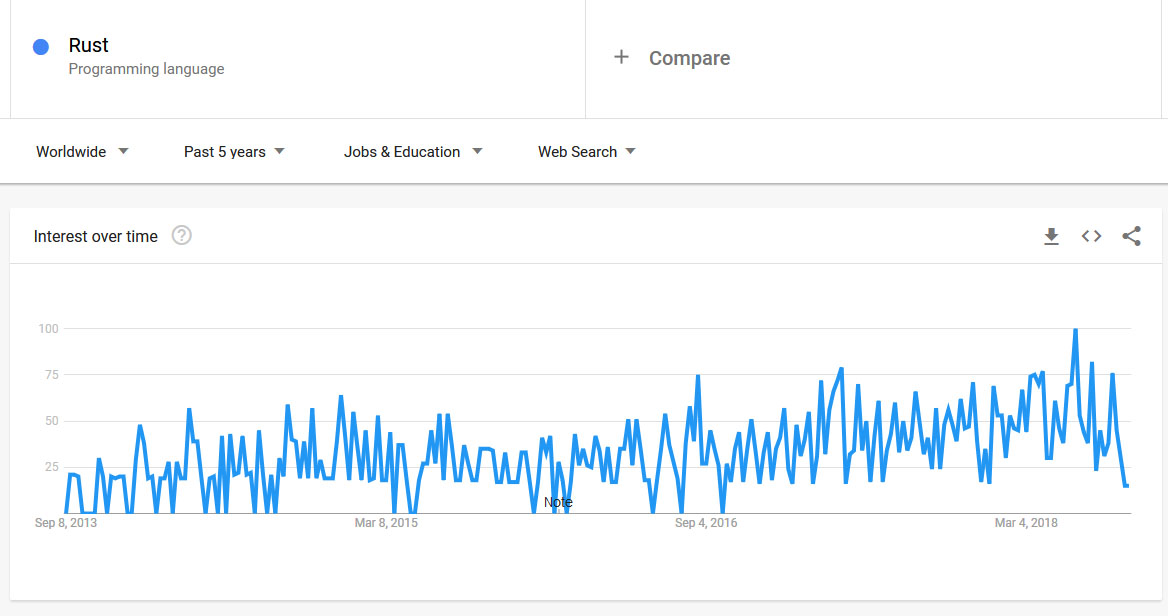Viewport: 1168px width, 616px height.
Task: Click the Sep 8, 2013 axis label
Action: pos(66,523)
